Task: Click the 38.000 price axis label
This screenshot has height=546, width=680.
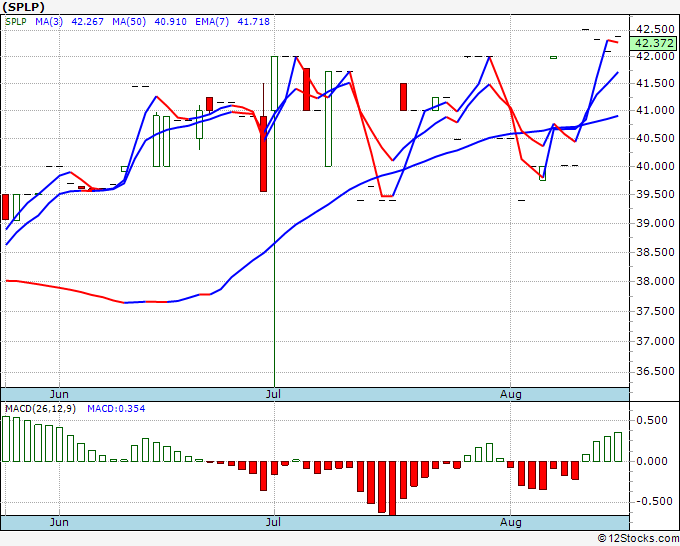Action: click(x=655, y=281)
